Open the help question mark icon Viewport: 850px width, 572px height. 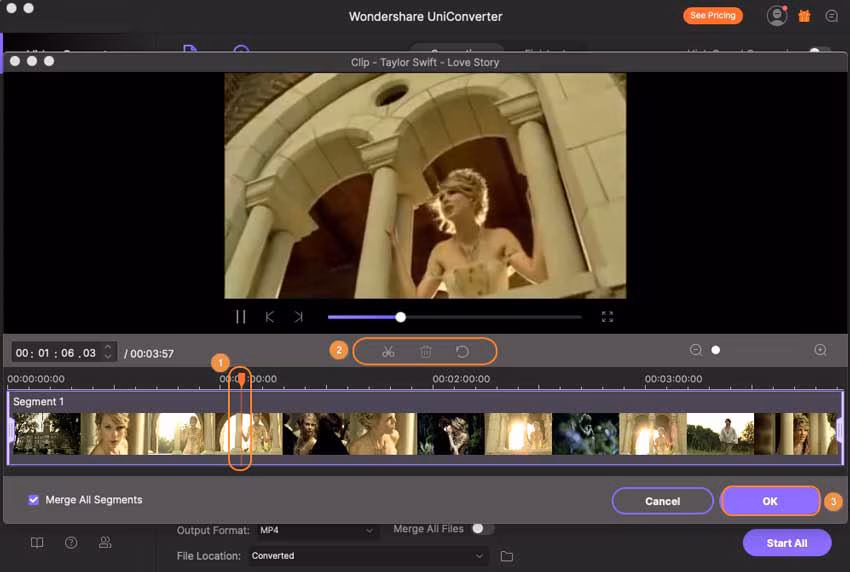pos(71,543)
